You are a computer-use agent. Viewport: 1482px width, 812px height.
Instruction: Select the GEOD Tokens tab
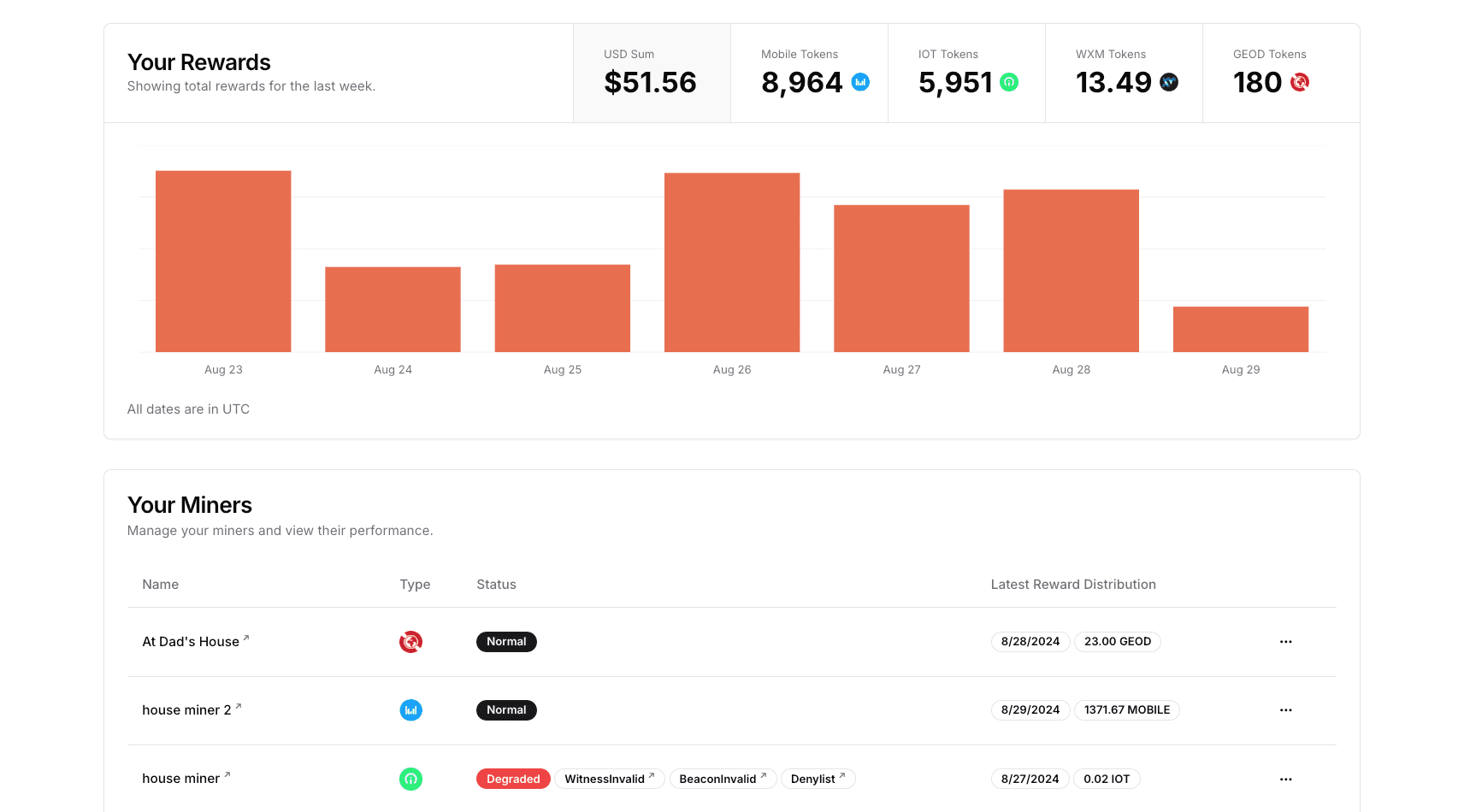[1281, 74]
